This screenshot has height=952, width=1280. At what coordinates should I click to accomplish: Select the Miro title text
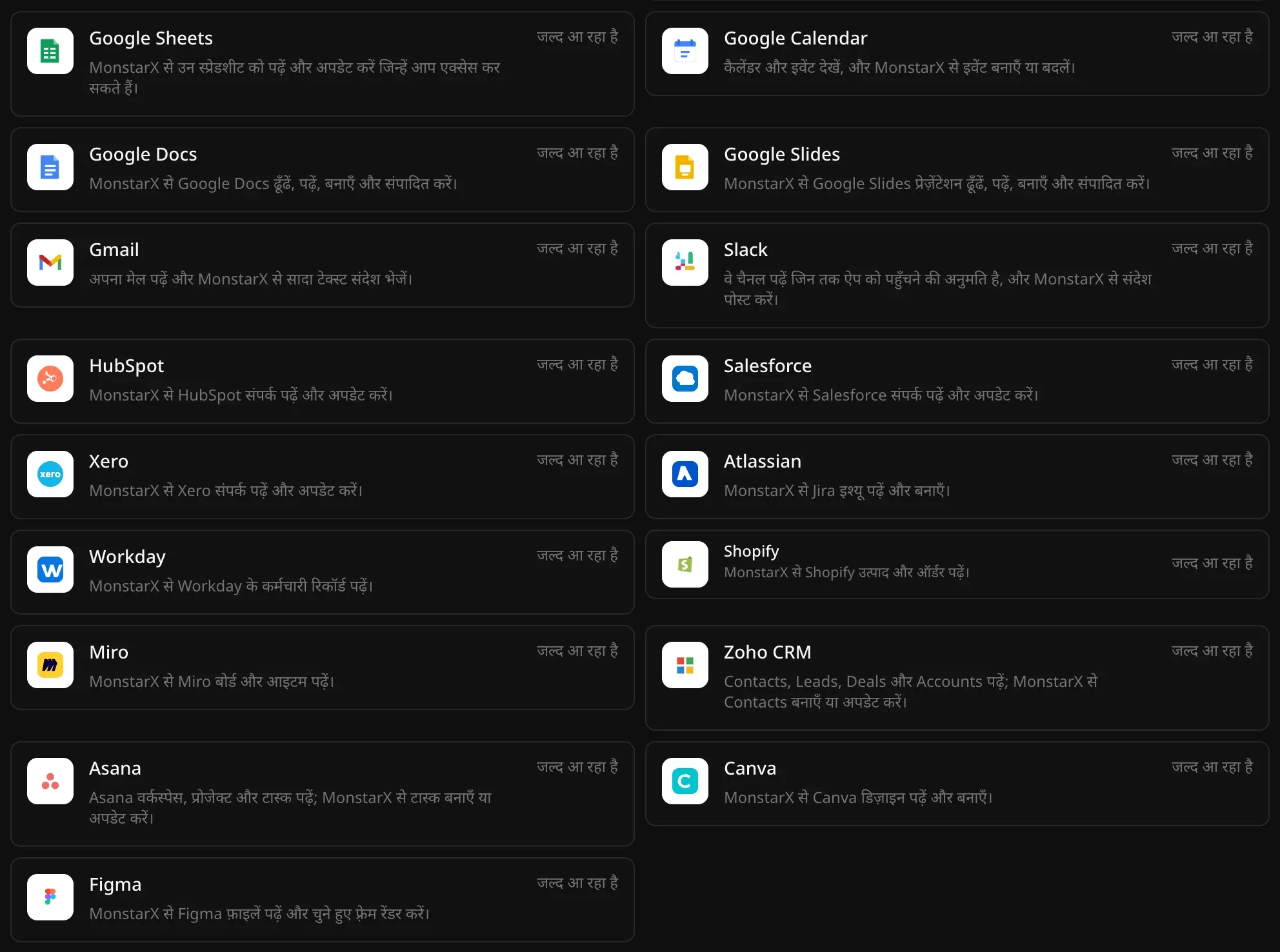(109, 653)
